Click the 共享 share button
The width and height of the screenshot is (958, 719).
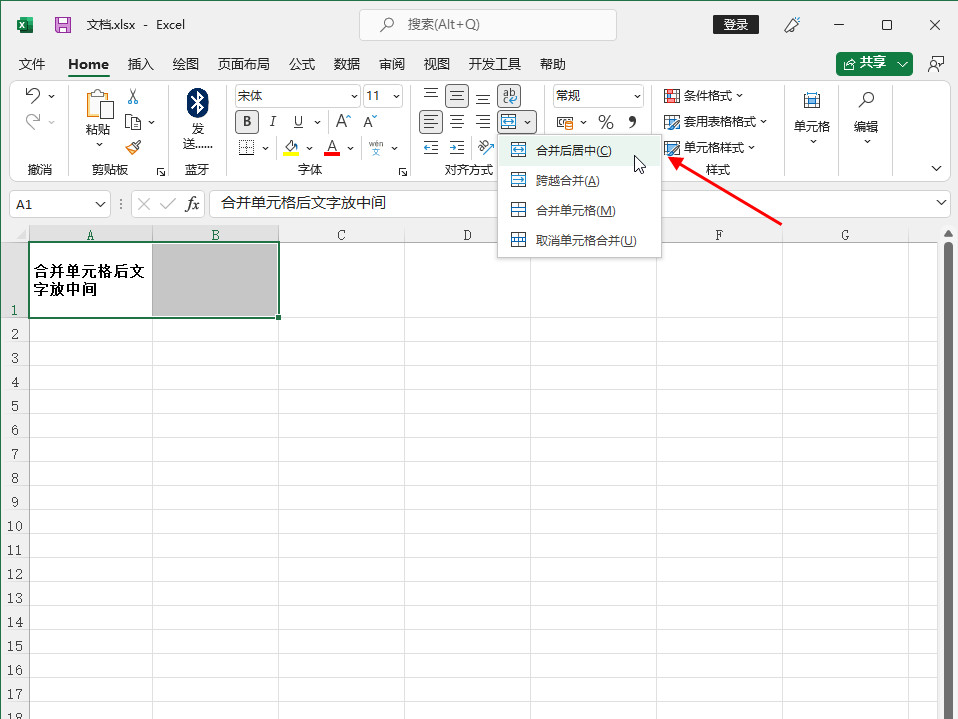click(x=865, y=64)
